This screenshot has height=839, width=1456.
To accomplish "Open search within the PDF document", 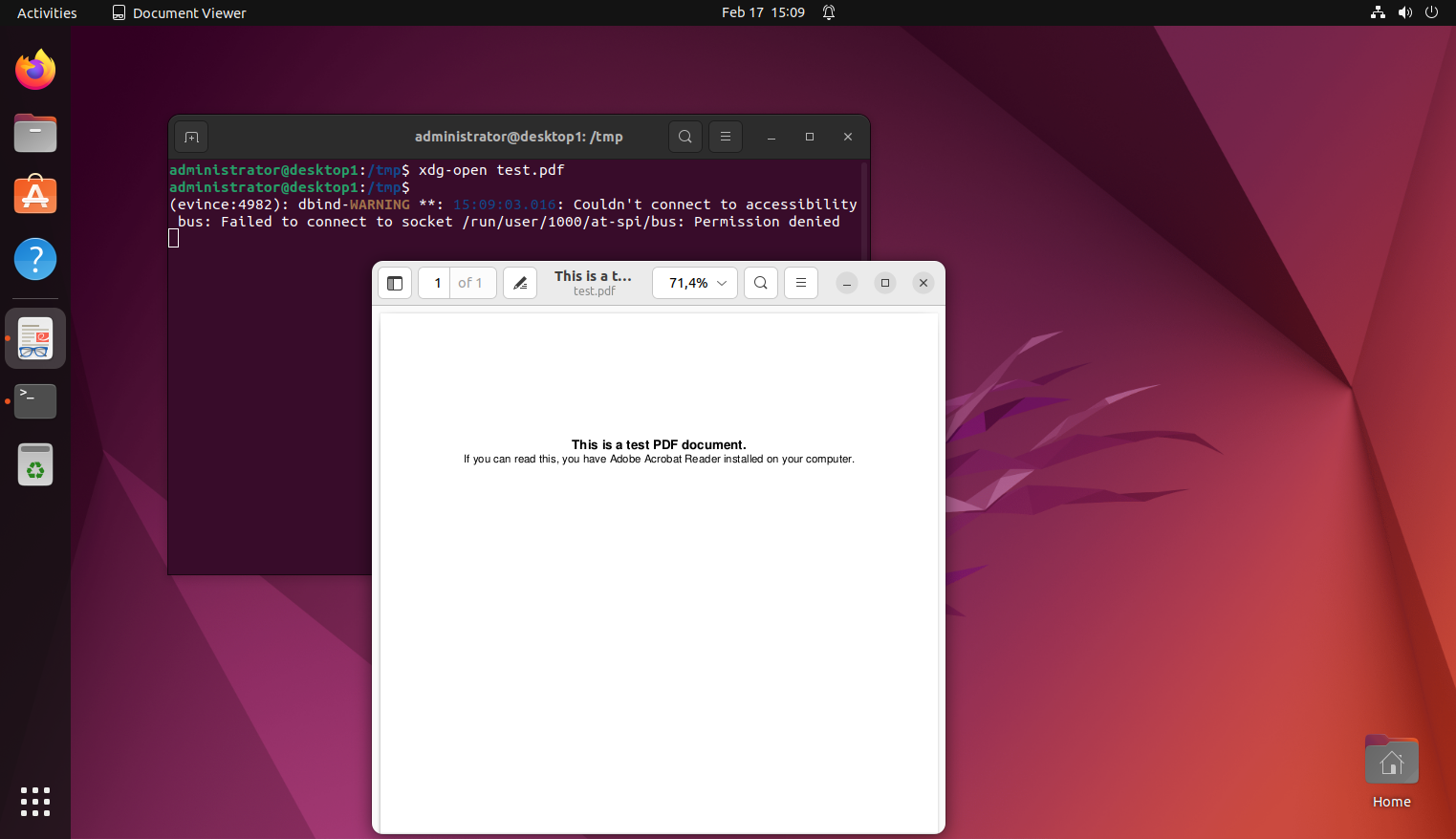I will [760, 283].
